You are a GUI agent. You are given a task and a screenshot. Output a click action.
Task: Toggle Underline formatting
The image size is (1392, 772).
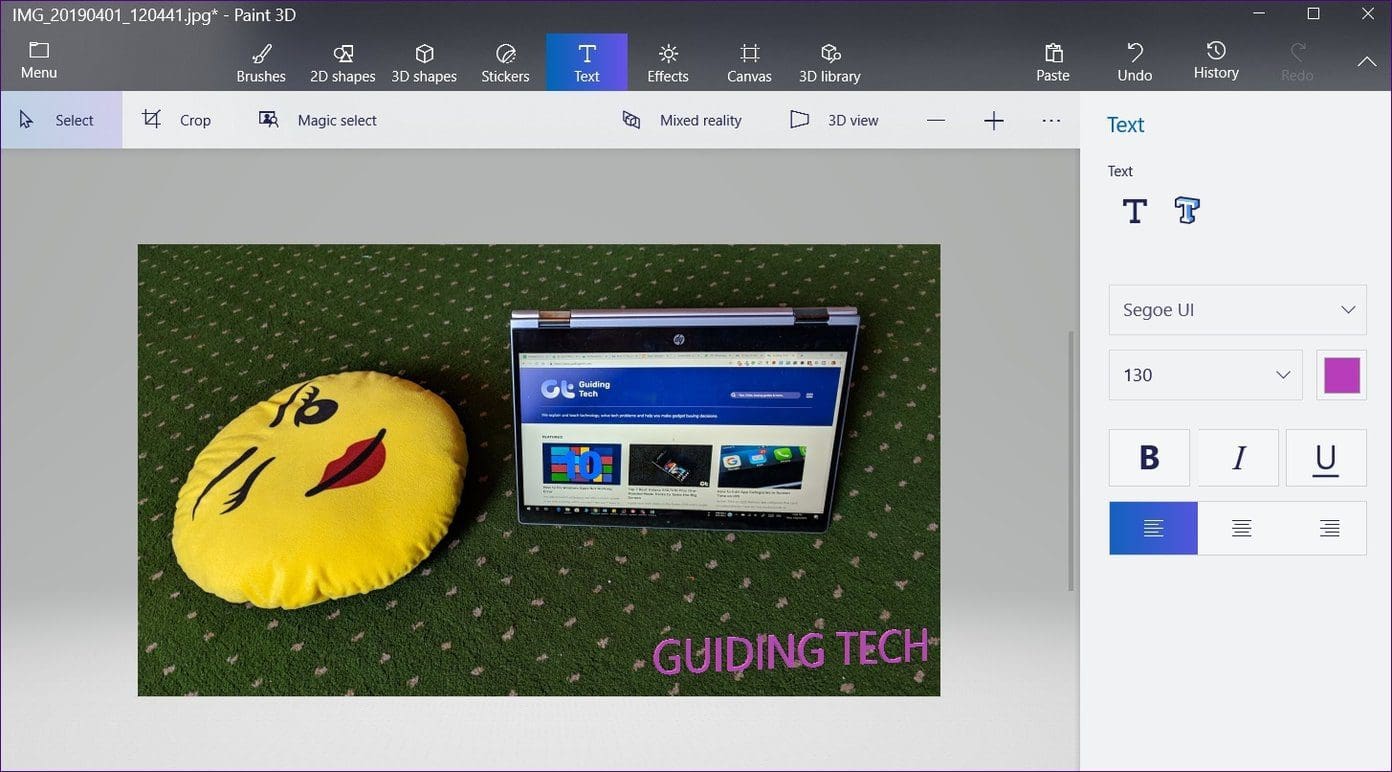(1326, 458)
